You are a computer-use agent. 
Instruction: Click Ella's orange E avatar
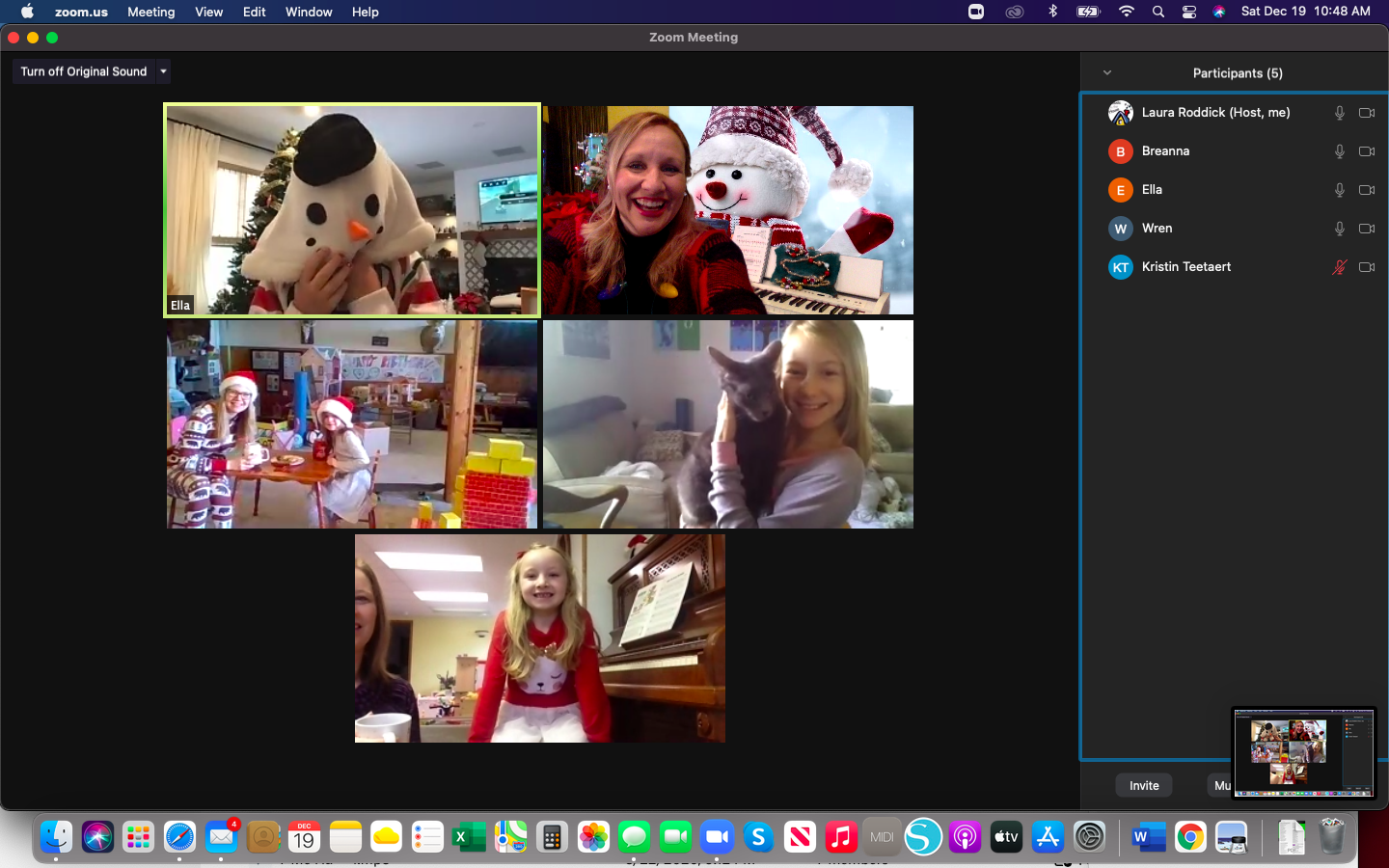point(1120,190)
